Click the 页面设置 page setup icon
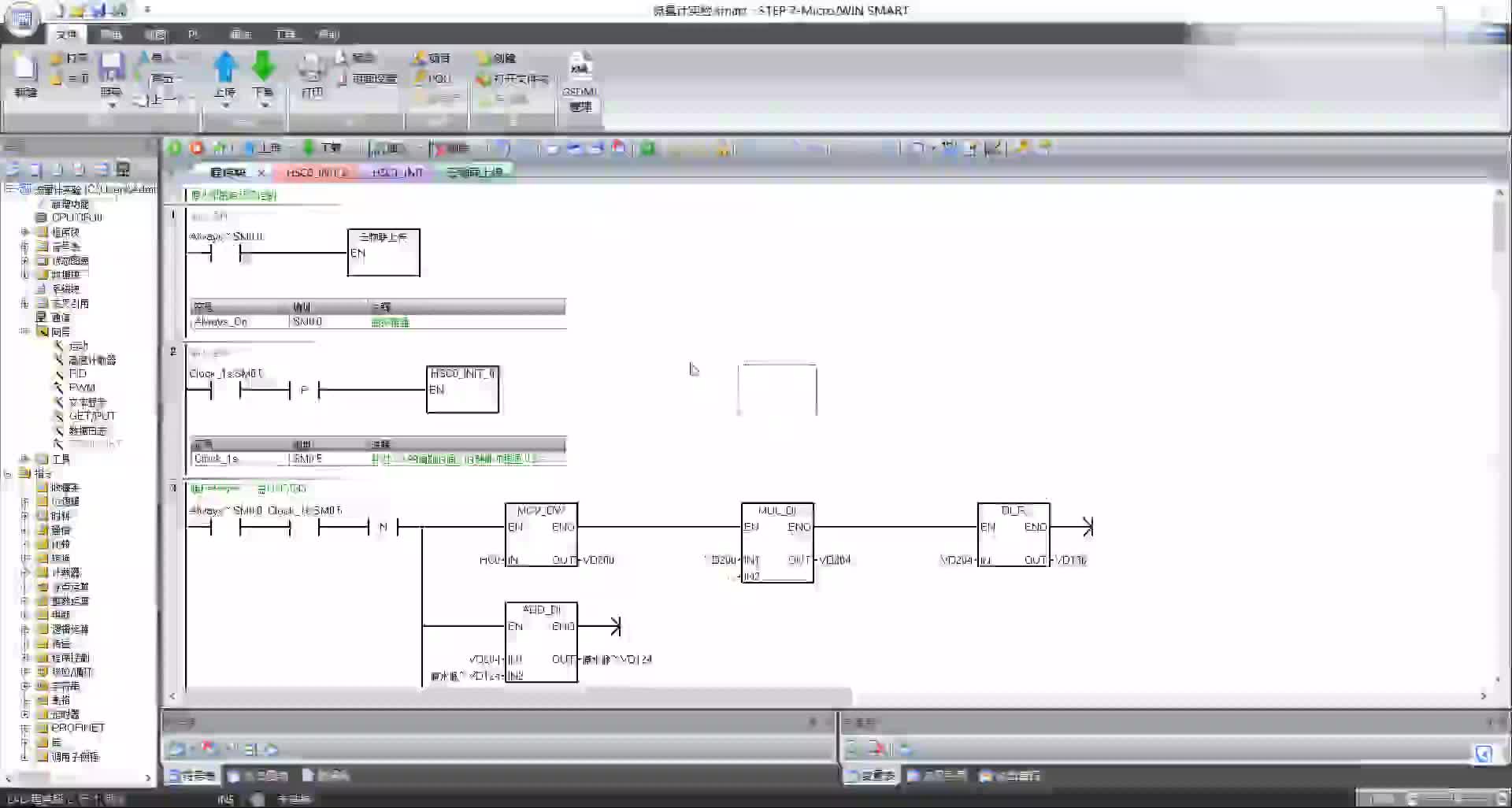The width and height of the screenshot is (1512, 808). 367,79
